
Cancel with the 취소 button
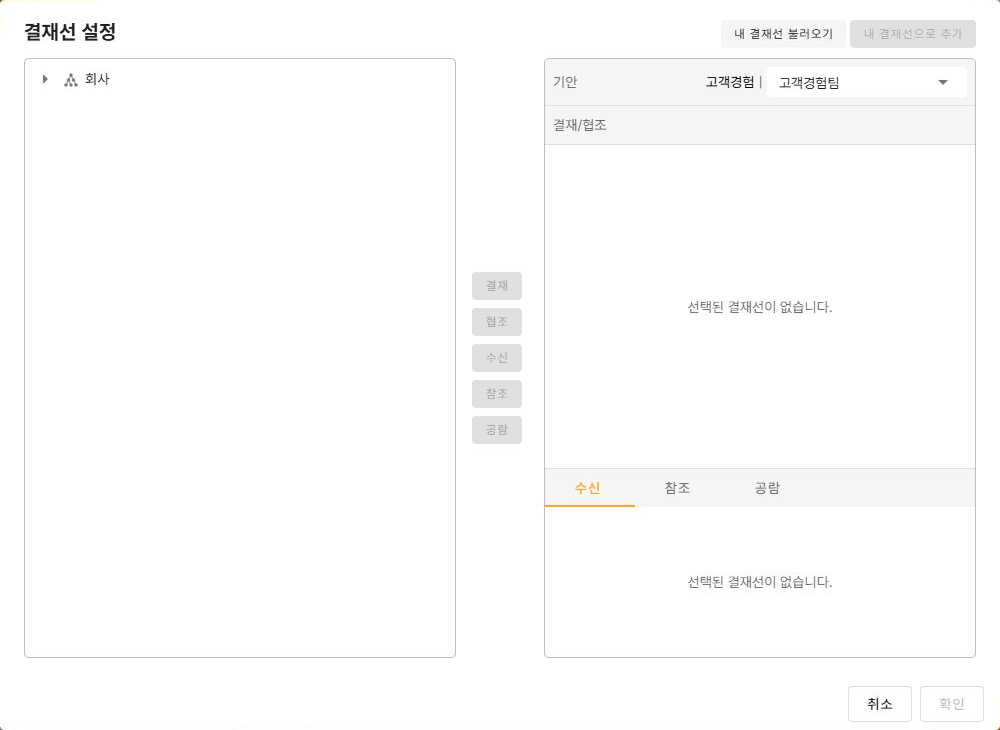coord(879,704)
